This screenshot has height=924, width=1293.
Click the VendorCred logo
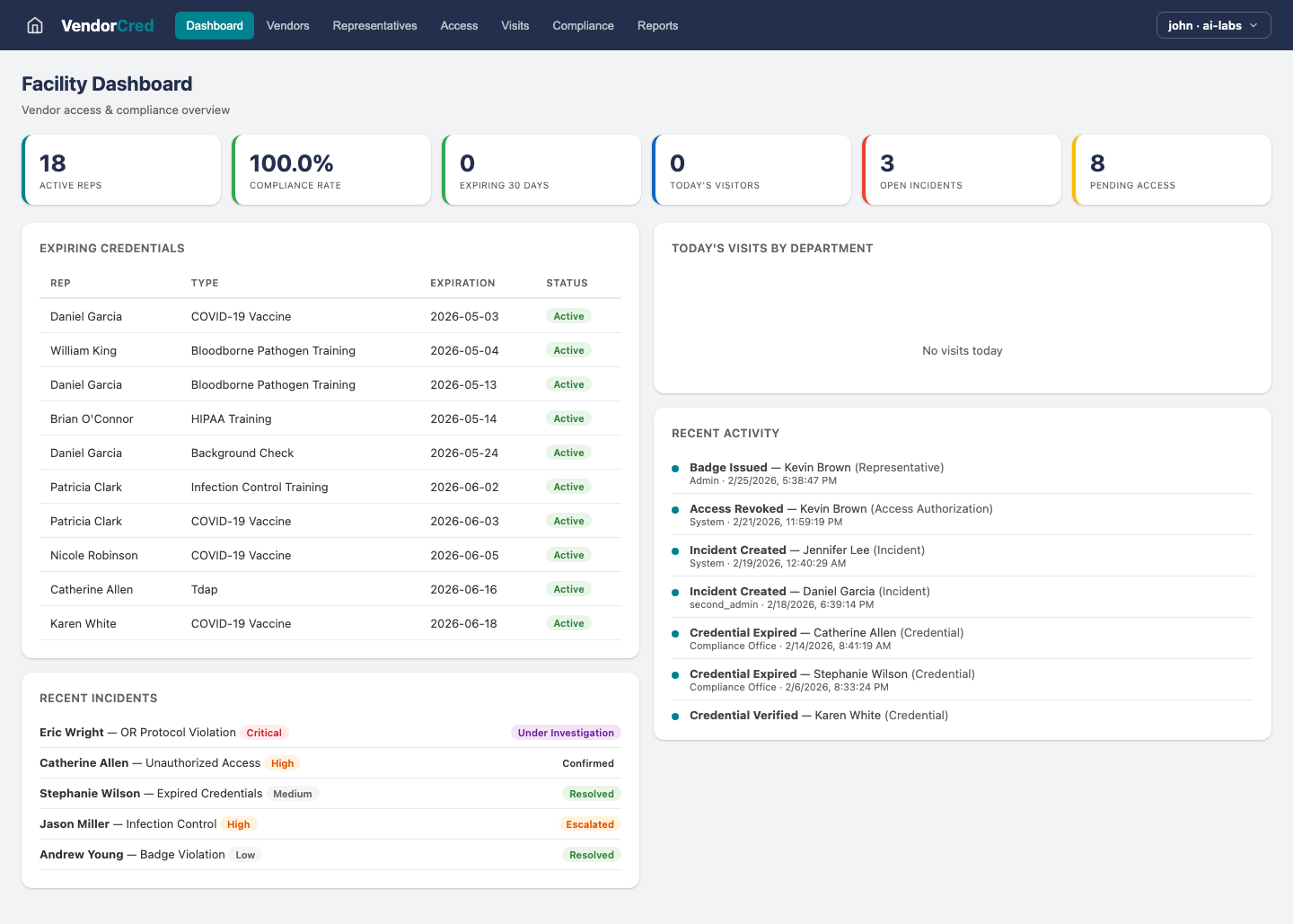tap(107, 25)
